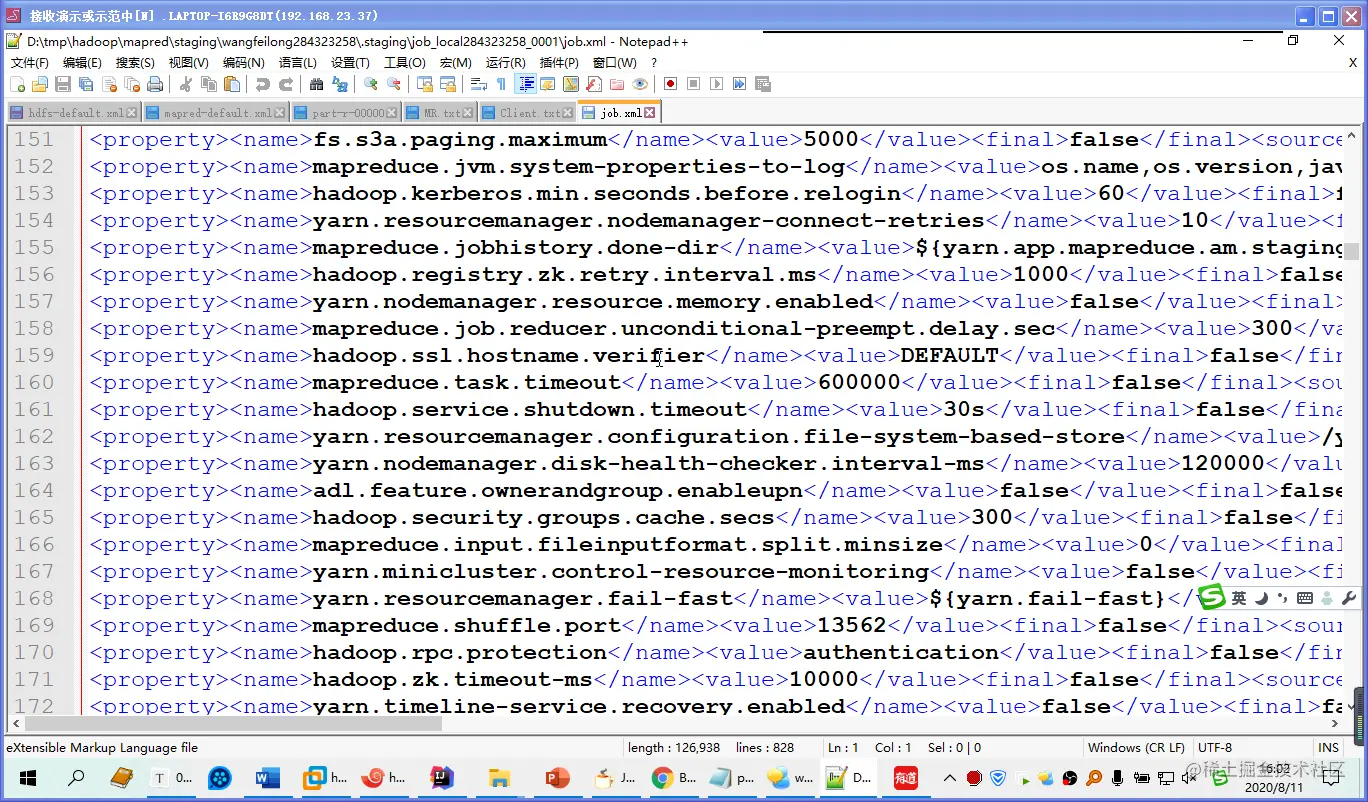The image size is (1368, 802).
Task: Play back the recorded macro
Action: coord(716,84)
